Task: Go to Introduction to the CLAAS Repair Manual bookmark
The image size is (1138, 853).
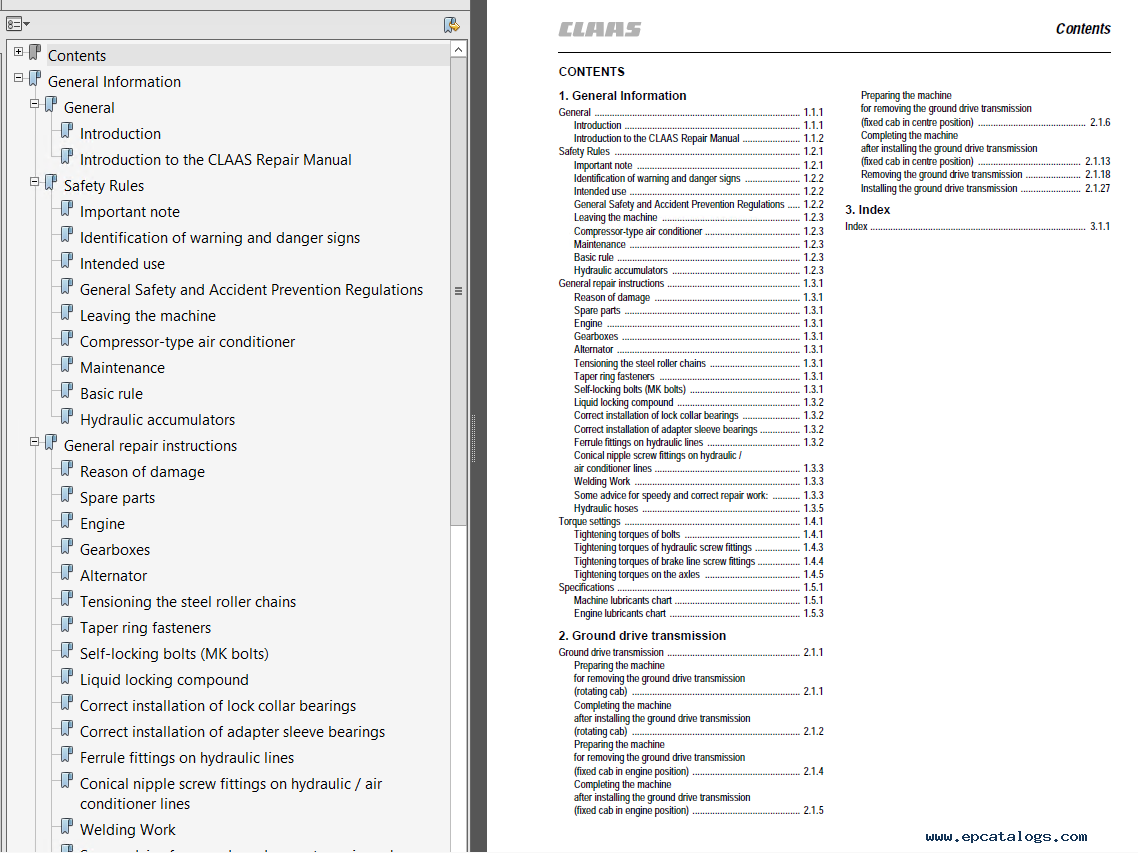Action: point(216,160)
